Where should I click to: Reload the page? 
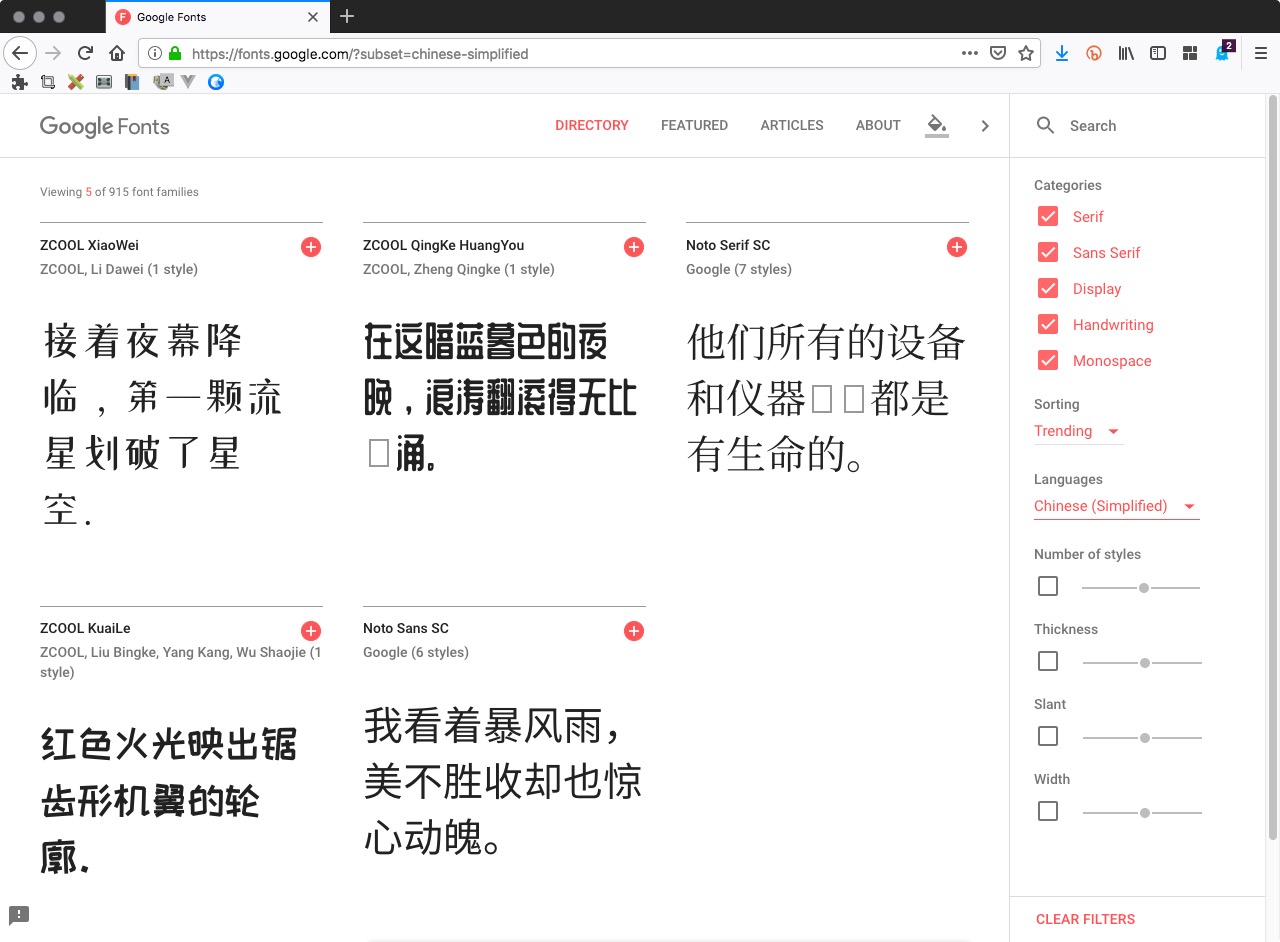click(x=85, y=54)
